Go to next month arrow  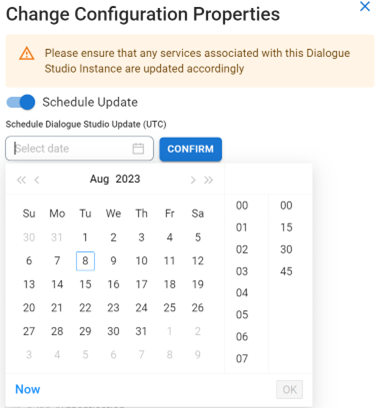click(x=193, y=180)
